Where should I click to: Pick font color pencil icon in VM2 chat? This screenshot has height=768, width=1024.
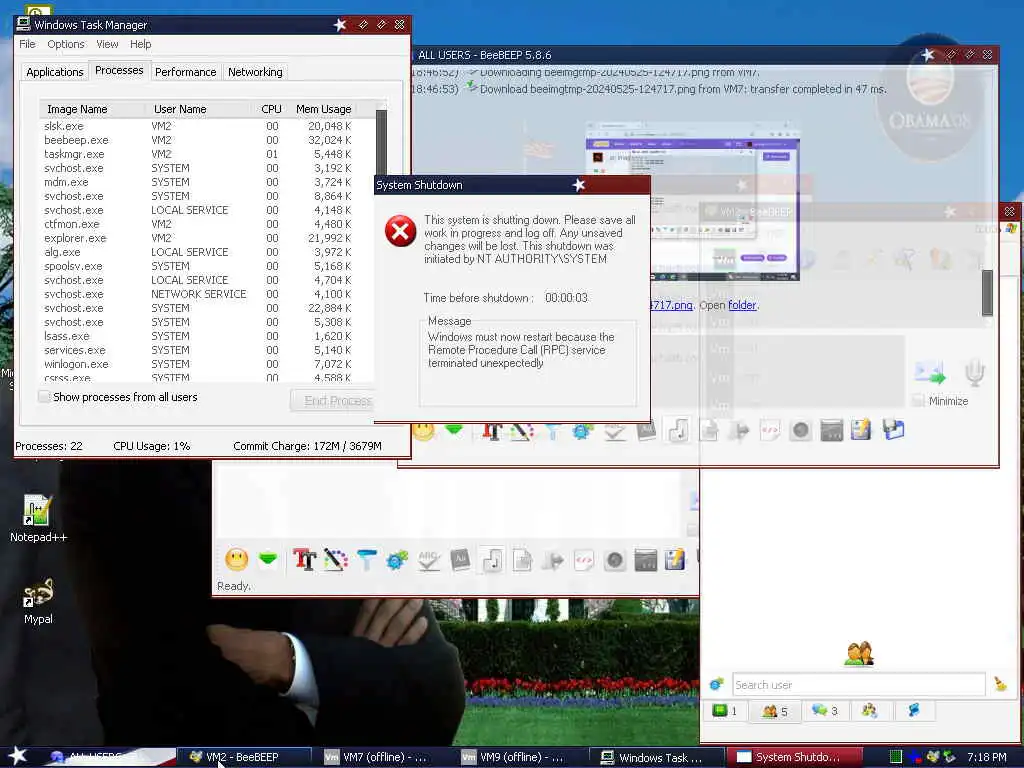click(336, 560)
